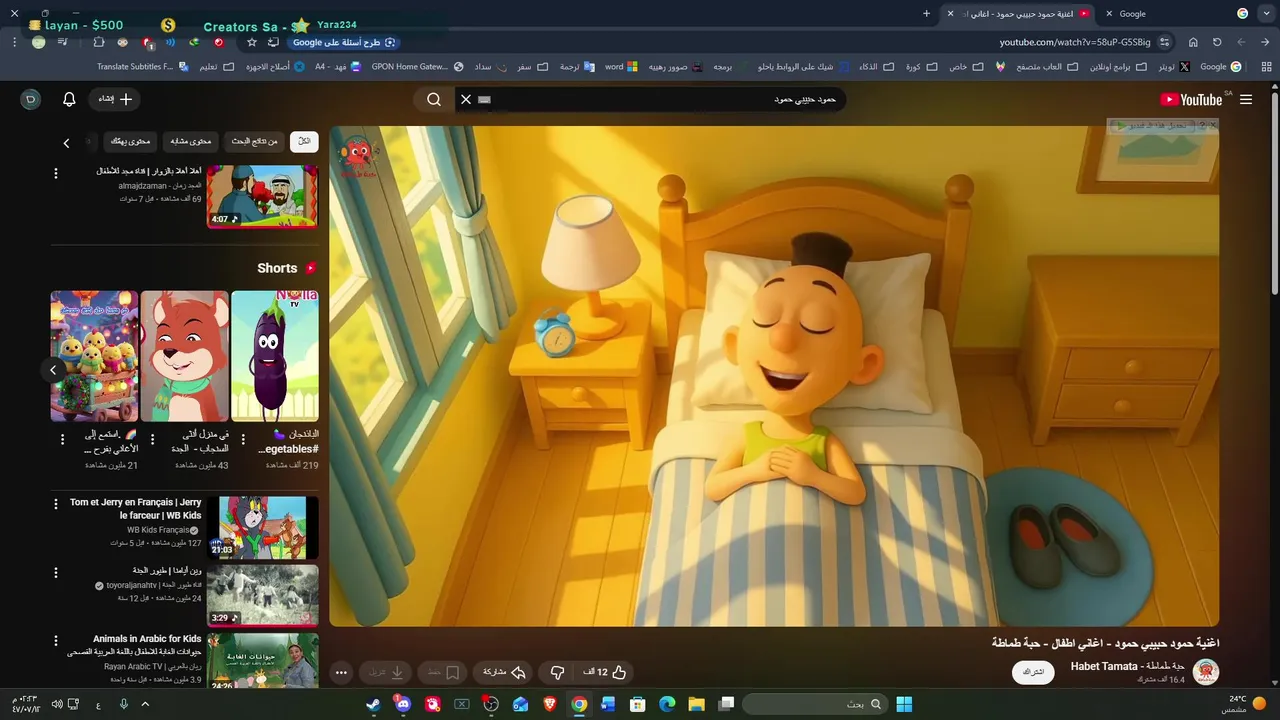Open toyoraljanahtv 3:29 video thumbnail
This screenshot has height=720, width=1280.
[263, 595]
